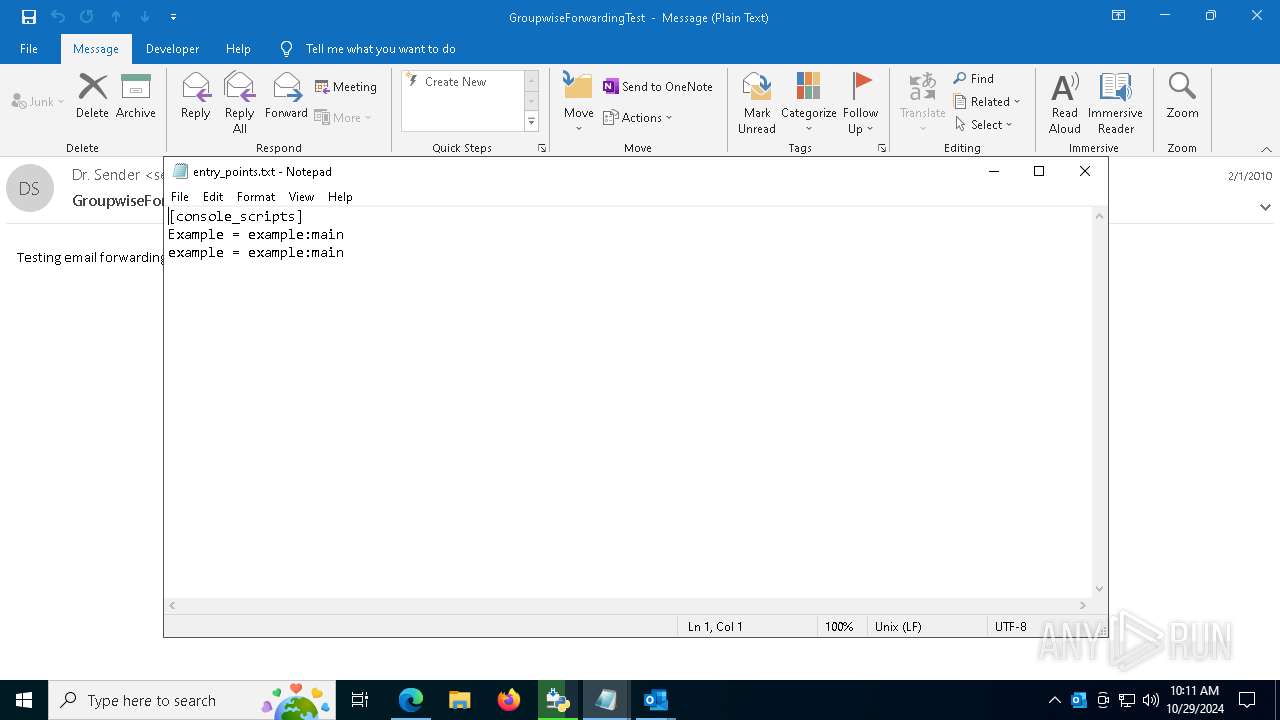Open the Tags dialog launcher
Viewport: 1280px width, 720px height.
point(882,148)
